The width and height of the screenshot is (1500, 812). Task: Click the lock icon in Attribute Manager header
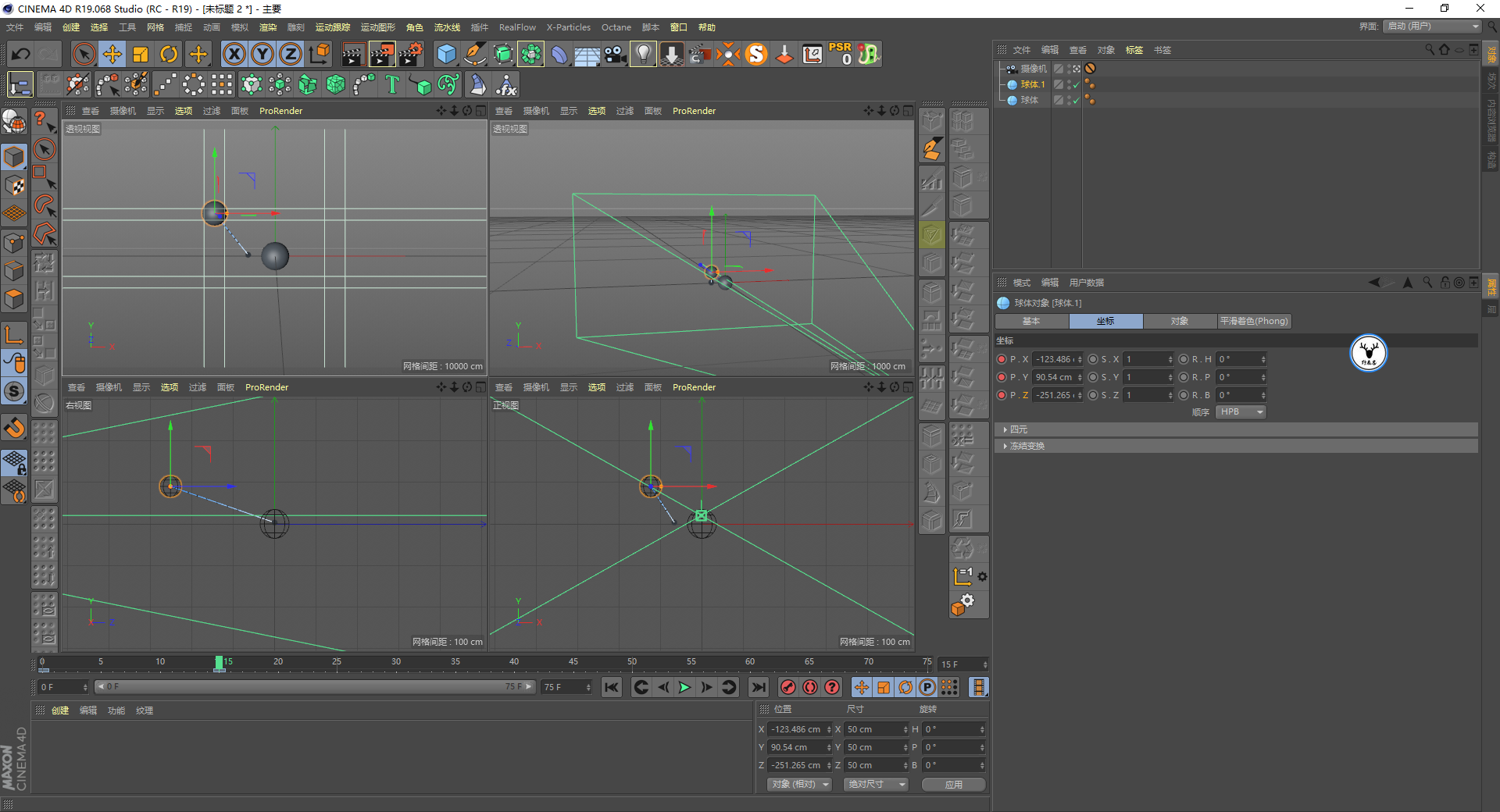[1445, 283]
